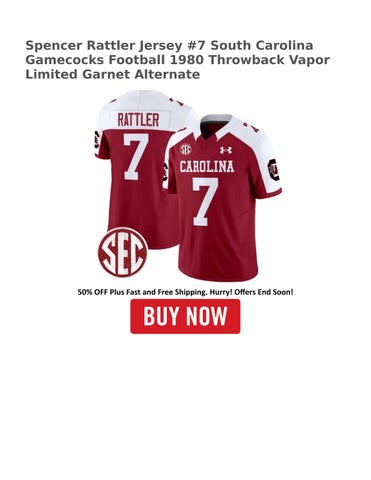
Task: Click the large round SEC logo badge
Action: click(123, 252)
